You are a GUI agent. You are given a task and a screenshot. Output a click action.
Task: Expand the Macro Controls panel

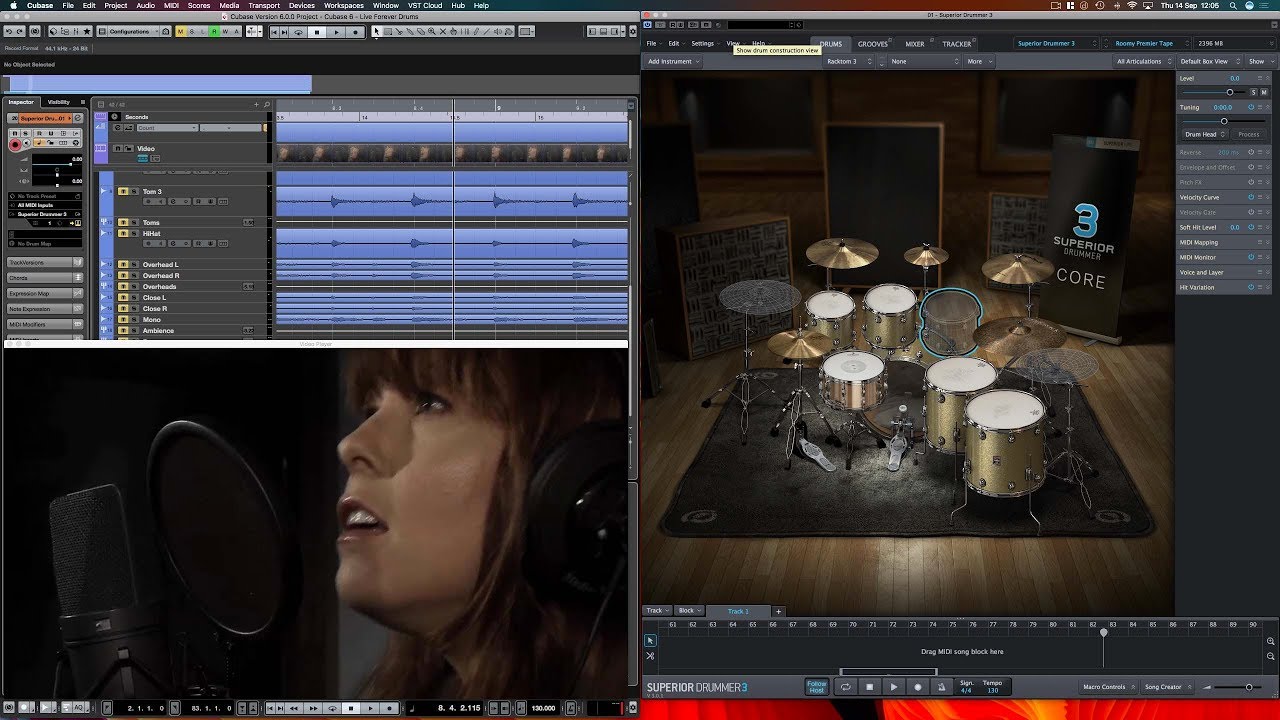pos(1108,687)
